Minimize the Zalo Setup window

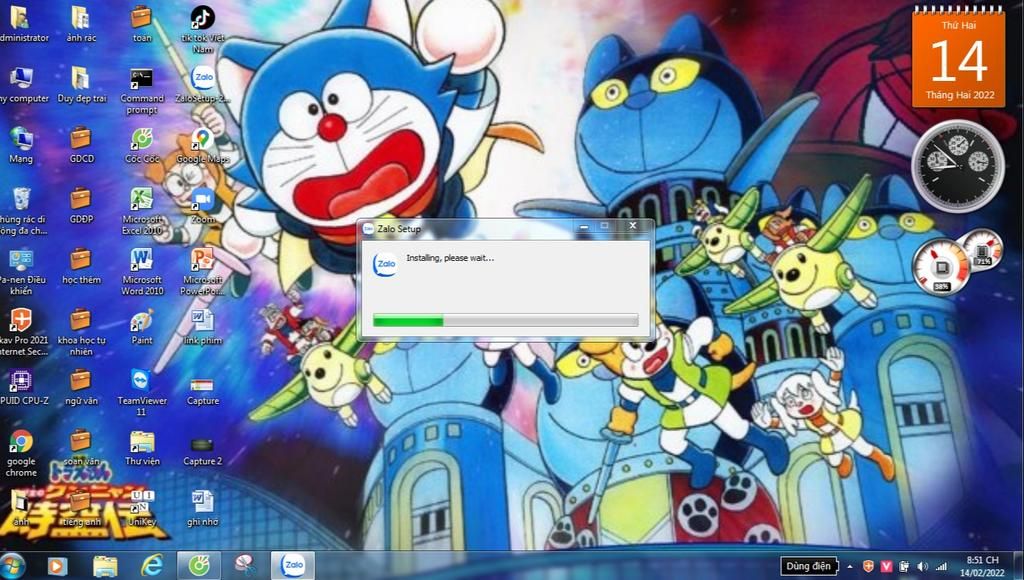pyautogui.click(x=584, y=226)
